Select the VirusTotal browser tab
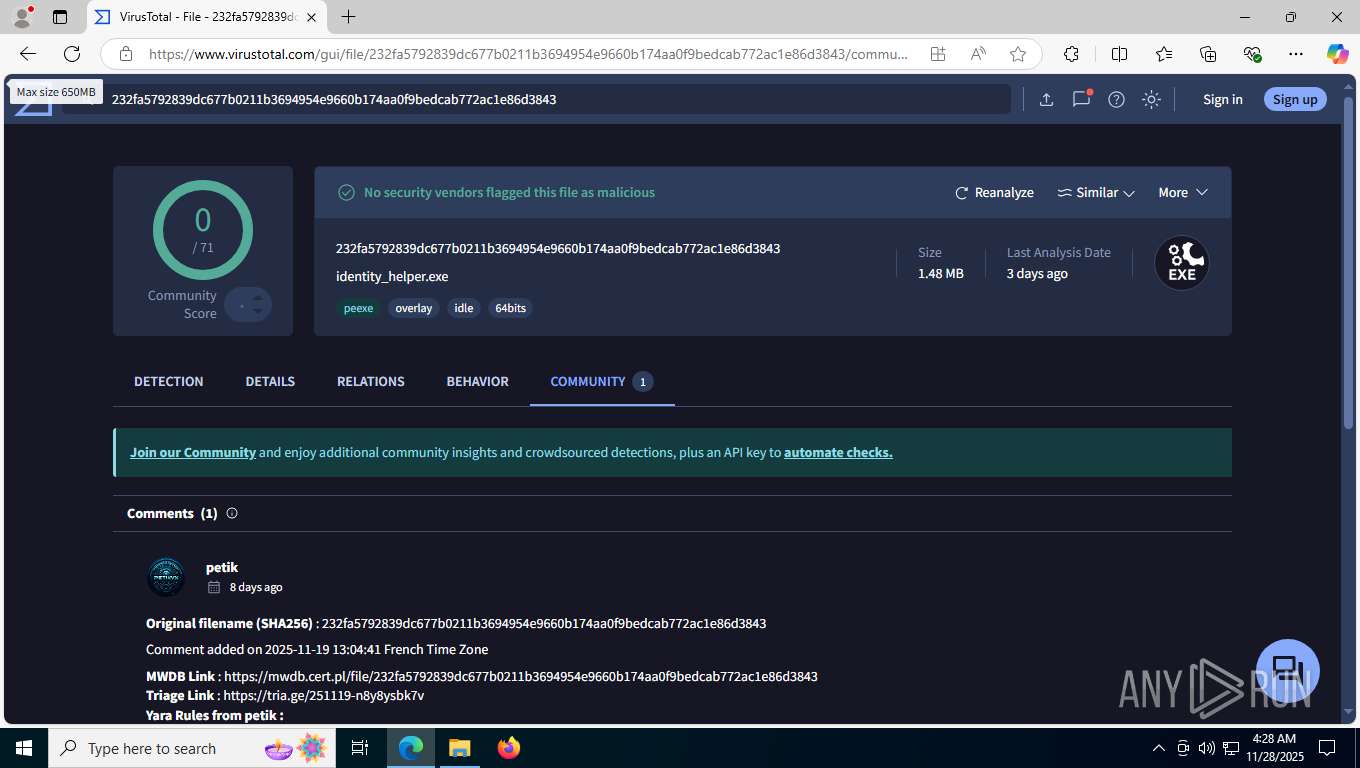 tap(207, 17)
